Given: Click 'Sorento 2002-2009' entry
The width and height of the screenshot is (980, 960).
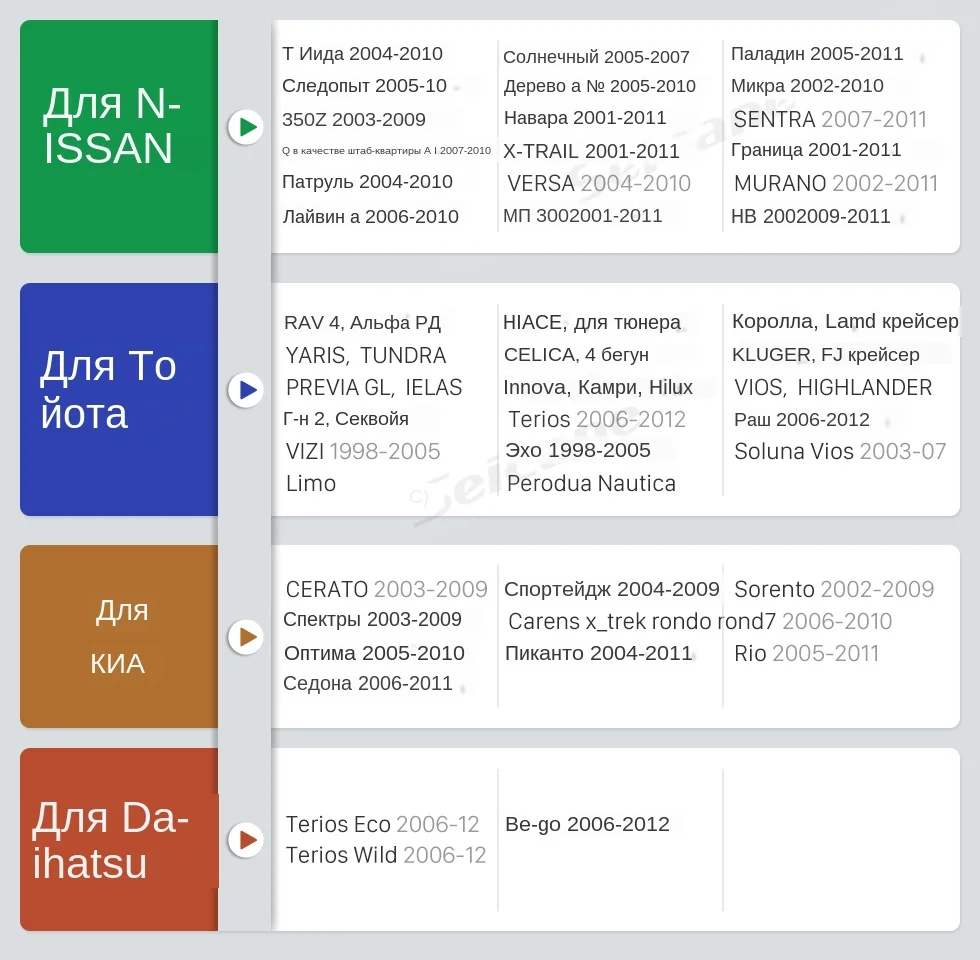Looking at the screenshot, I should click(x=834, y=589).
